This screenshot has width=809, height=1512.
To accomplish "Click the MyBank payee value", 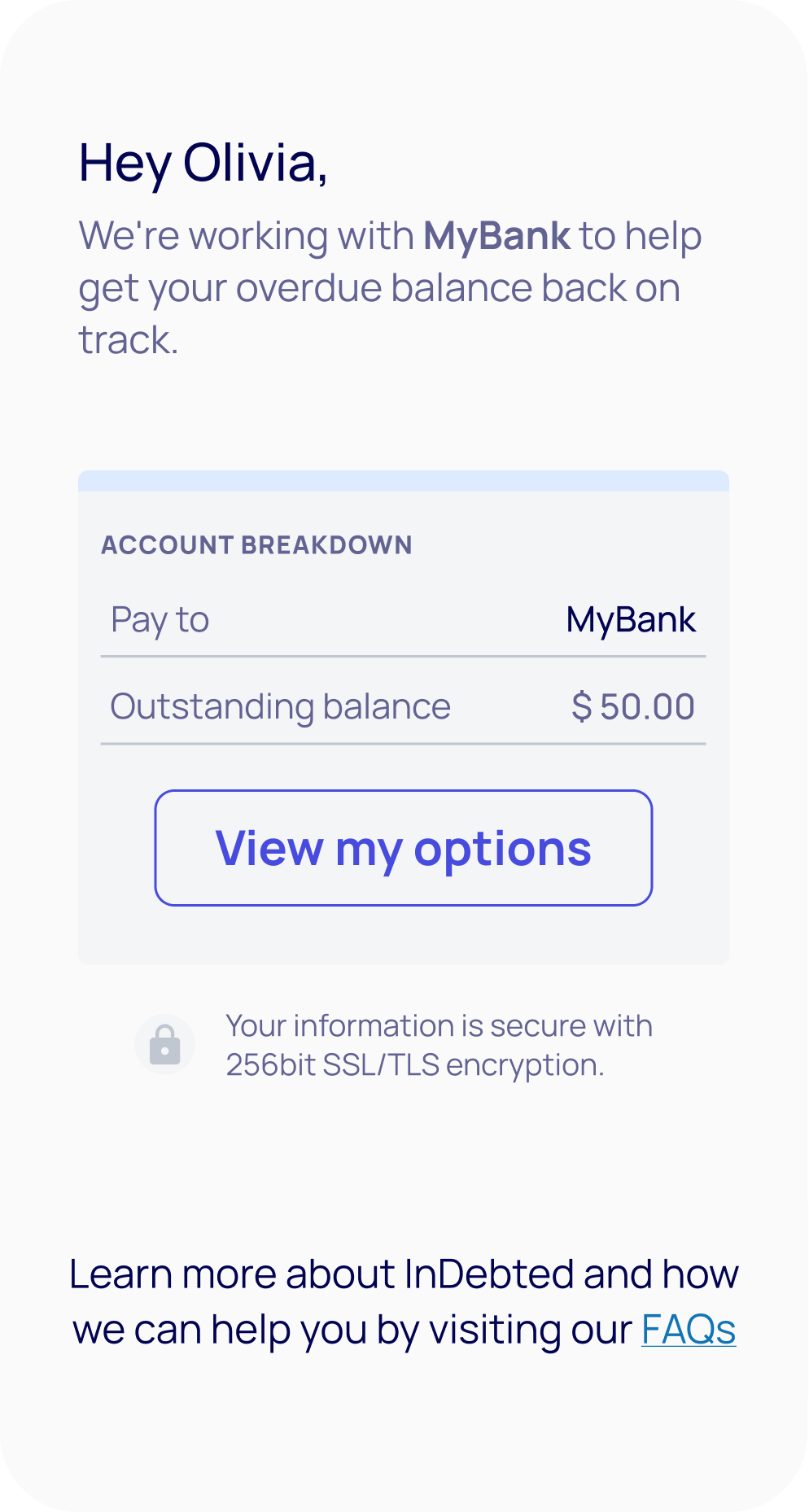I will (631, 620).
